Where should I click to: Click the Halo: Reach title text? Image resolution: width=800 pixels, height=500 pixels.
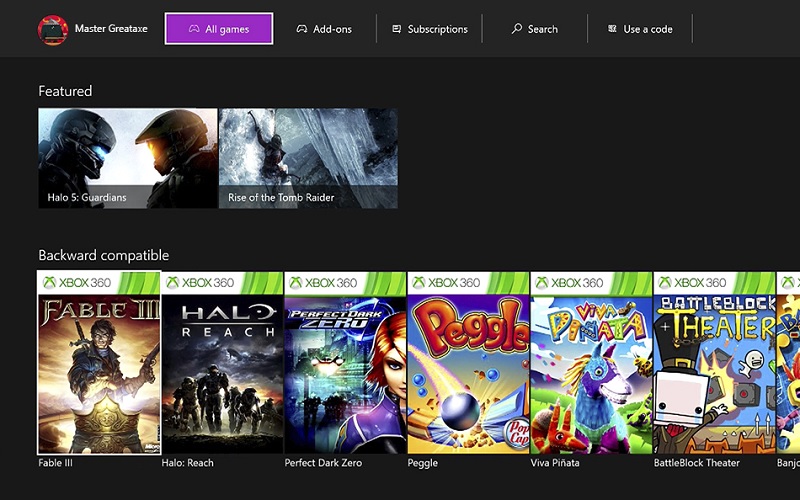[187, 463]
